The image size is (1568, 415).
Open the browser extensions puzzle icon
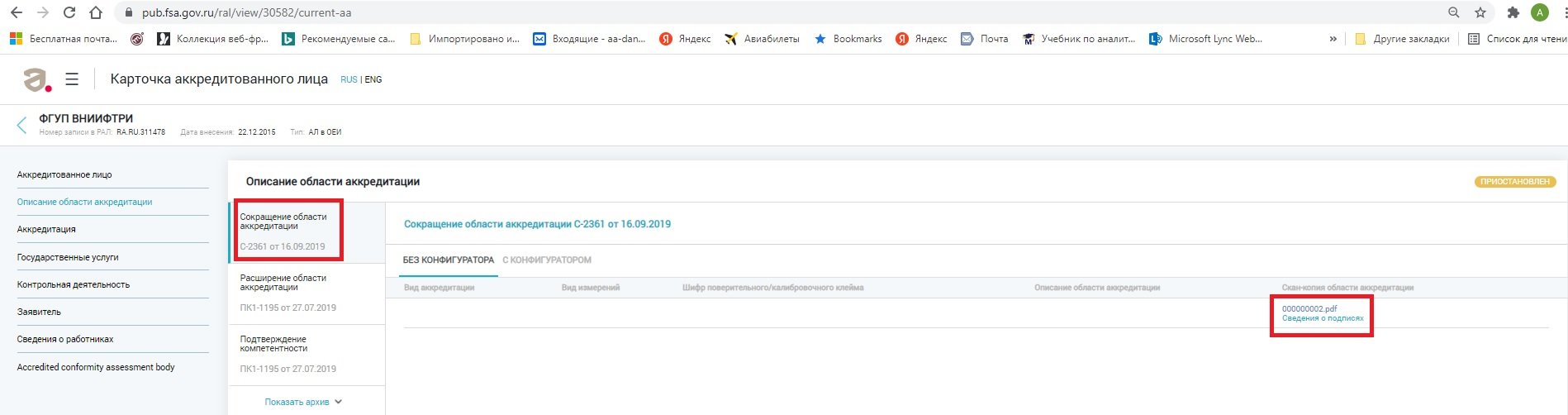tap(1513, 13)
